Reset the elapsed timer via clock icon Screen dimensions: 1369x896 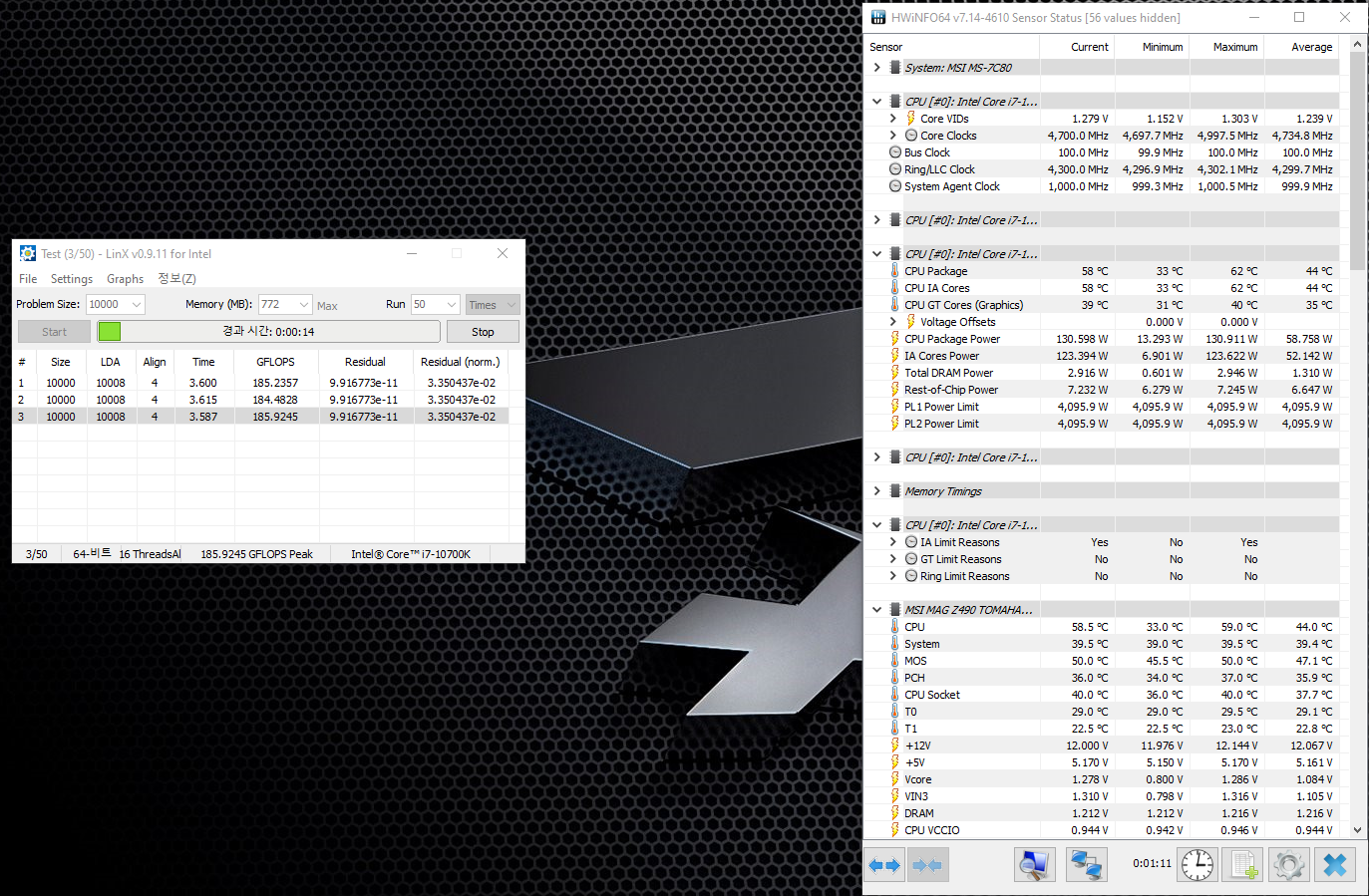click(x=1198, y=865)
